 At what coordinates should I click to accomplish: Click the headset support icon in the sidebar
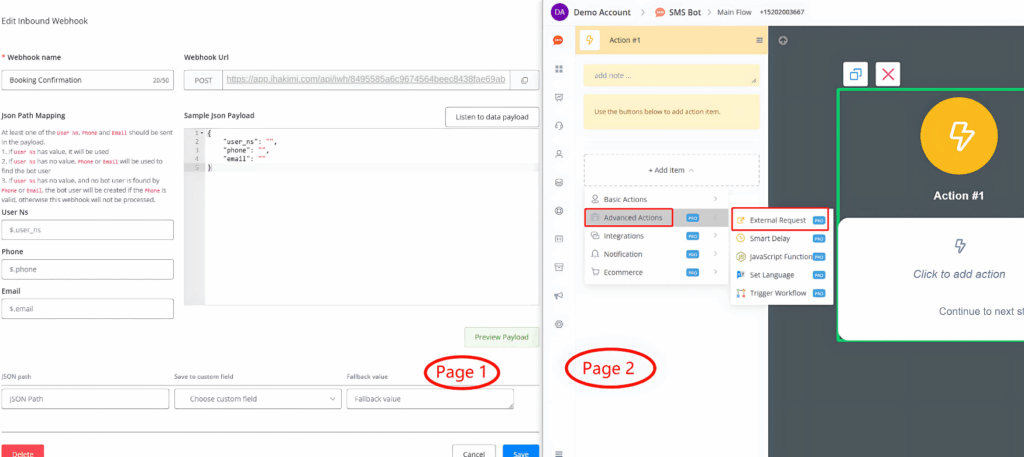(x=559, y=125)
